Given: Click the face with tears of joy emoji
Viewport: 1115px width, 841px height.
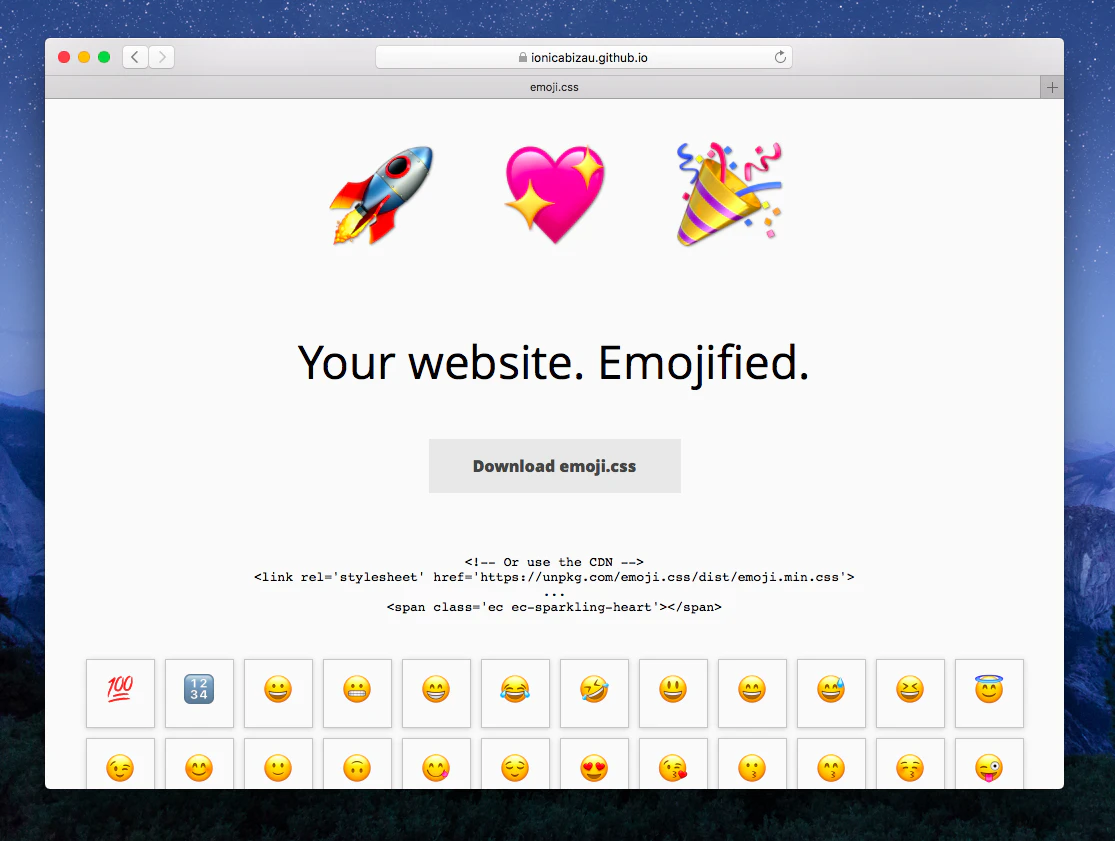Looking at the screenshot, I should [515, 693].
